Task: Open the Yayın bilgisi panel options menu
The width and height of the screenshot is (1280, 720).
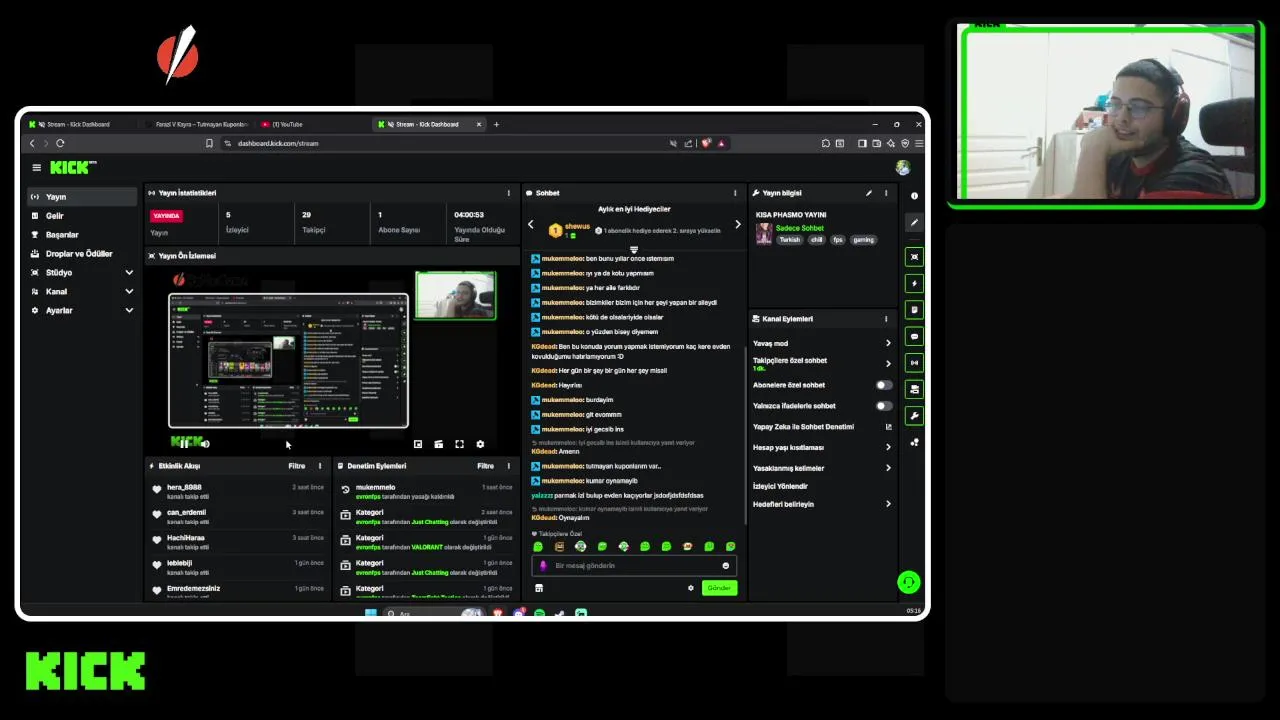Action: pos(885,193)
